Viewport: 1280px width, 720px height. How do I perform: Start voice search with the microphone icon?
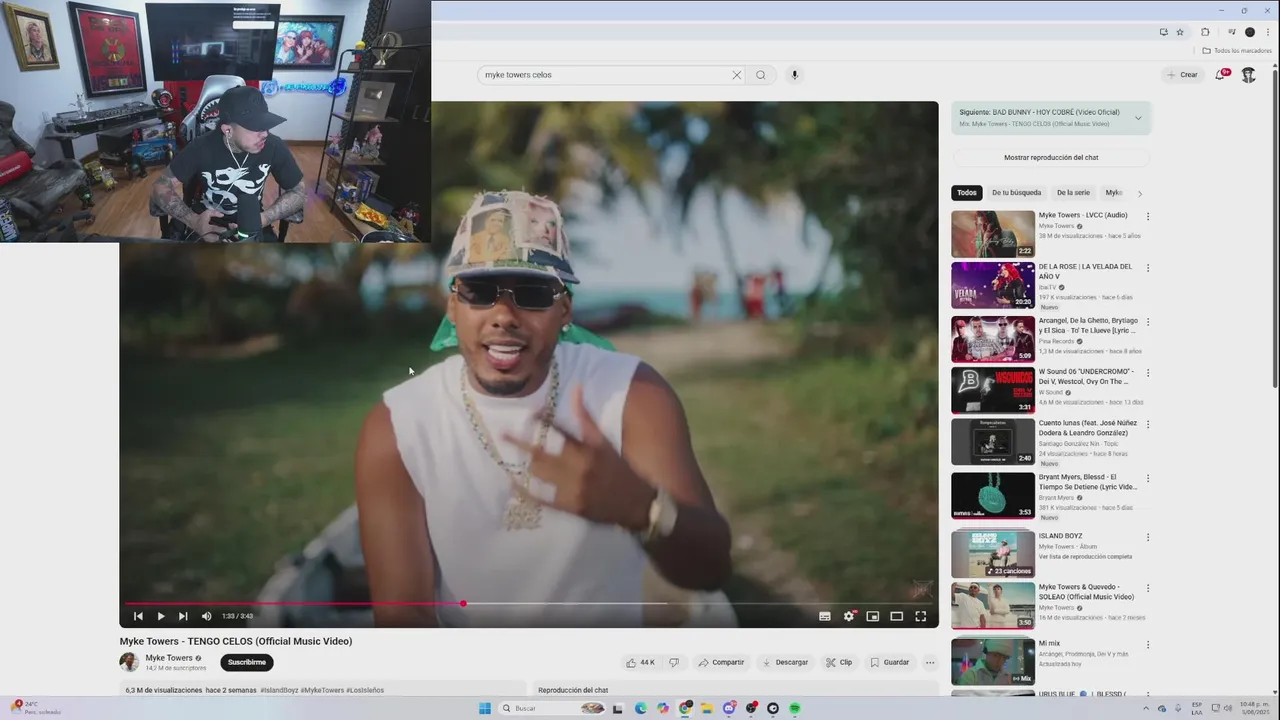(795, 75)
